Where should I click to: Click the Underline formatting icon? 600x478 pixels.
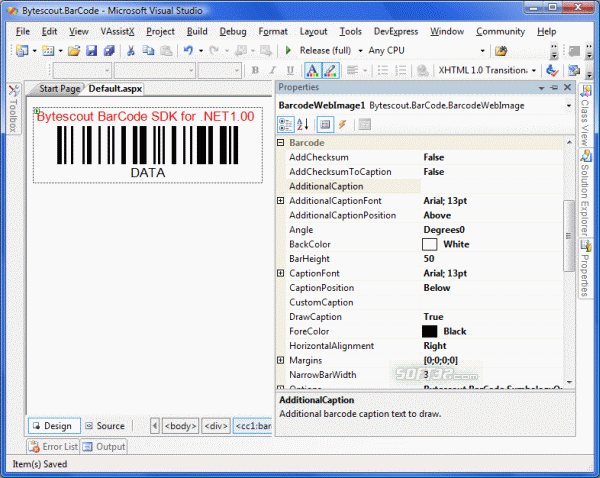[x=290, y=70]
